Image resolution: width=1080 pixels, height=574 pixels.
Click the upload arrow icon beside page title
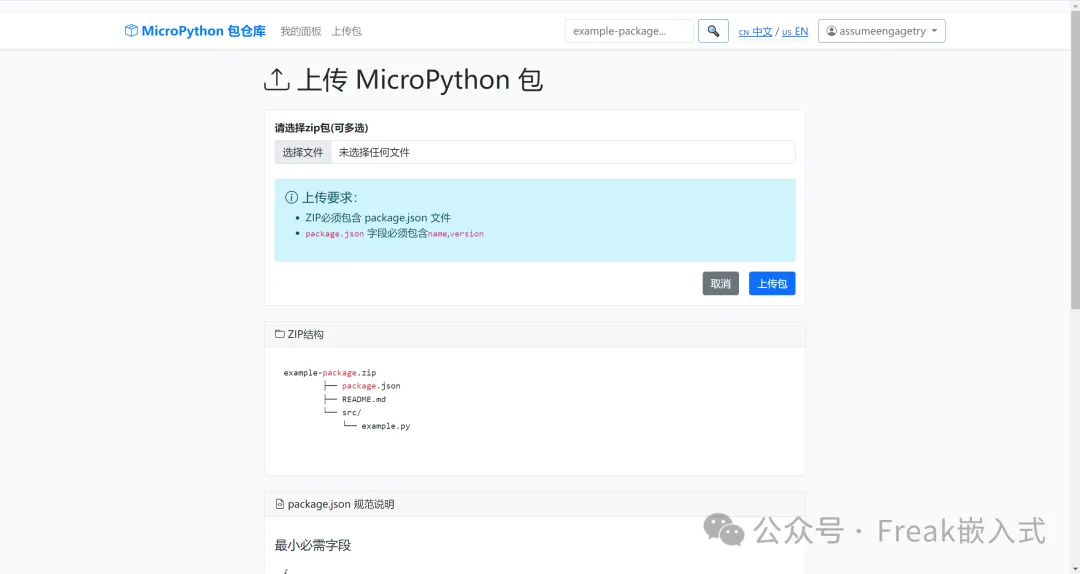[x=277, y=80]
